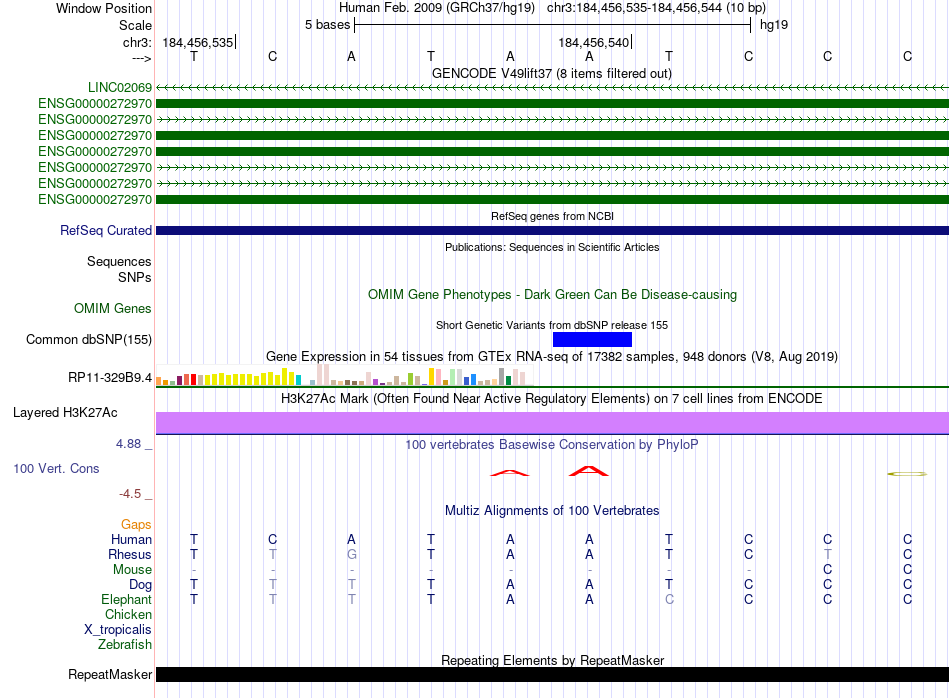Image resolution: width=950 pixels, height=698 pixels.
Task: Click the 'Sequences' publications label
Action: click(119, 261)
